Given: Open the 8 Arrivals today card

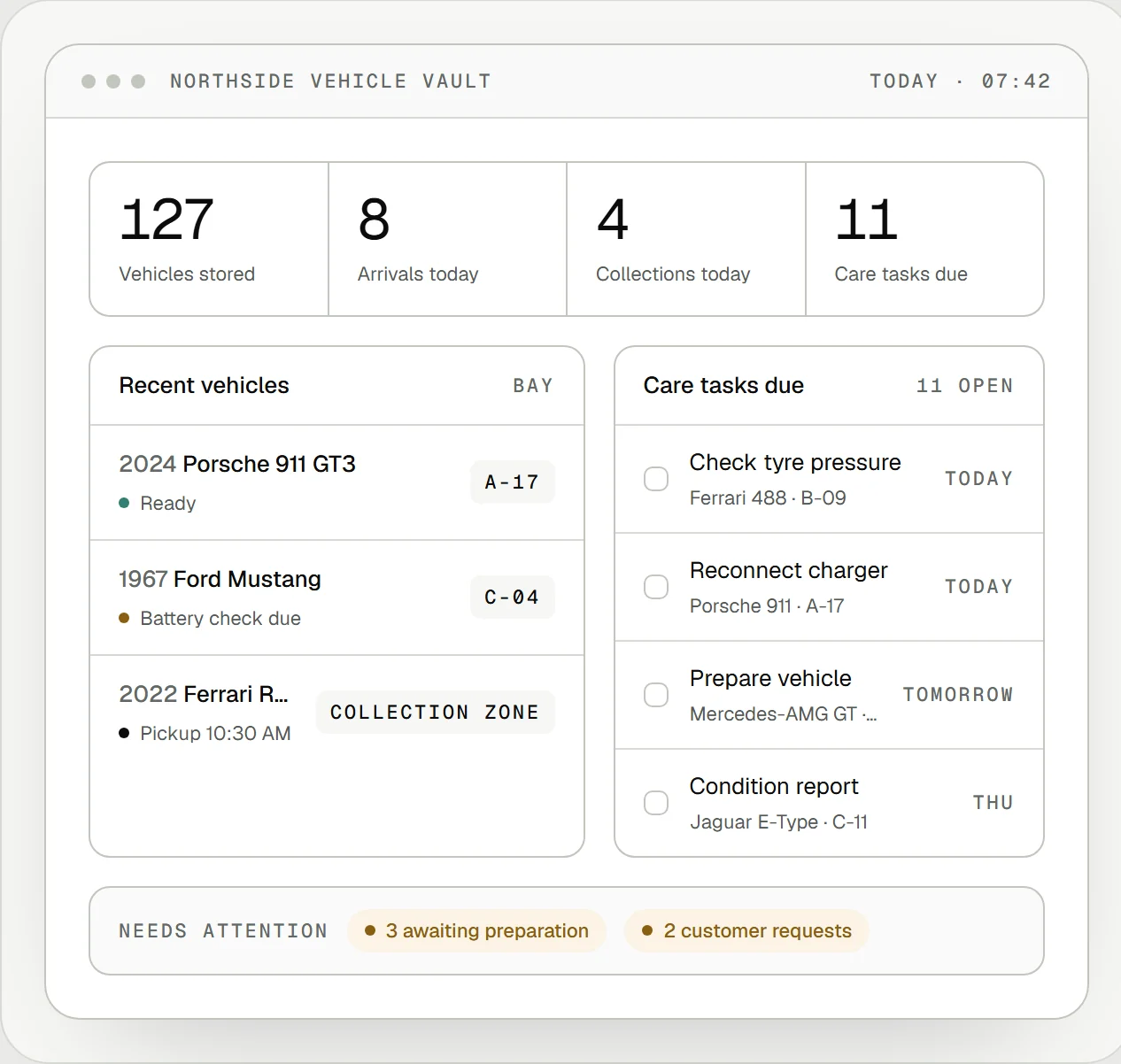Looking at the screenshot, I should pyautogui.click(x=448, y=239).
